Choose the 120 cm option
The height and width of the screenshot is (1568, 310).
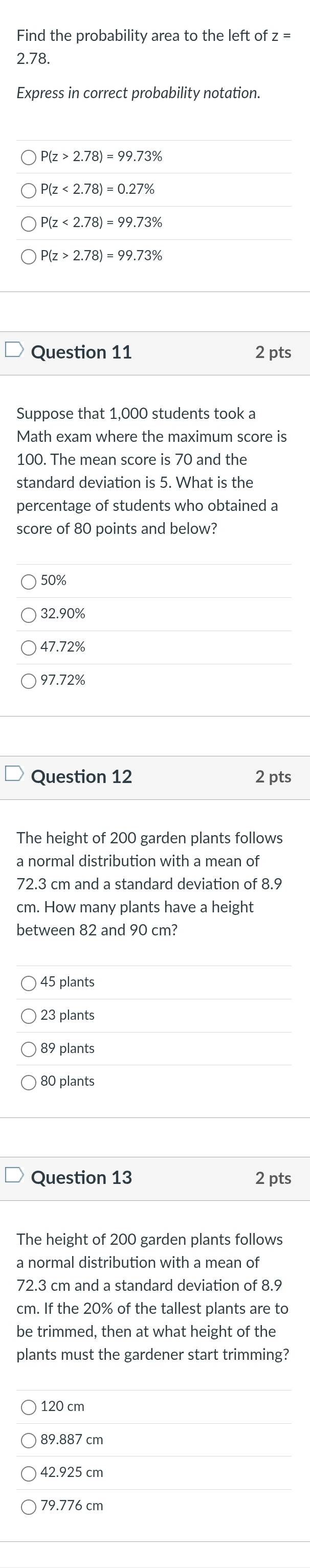29,1407
